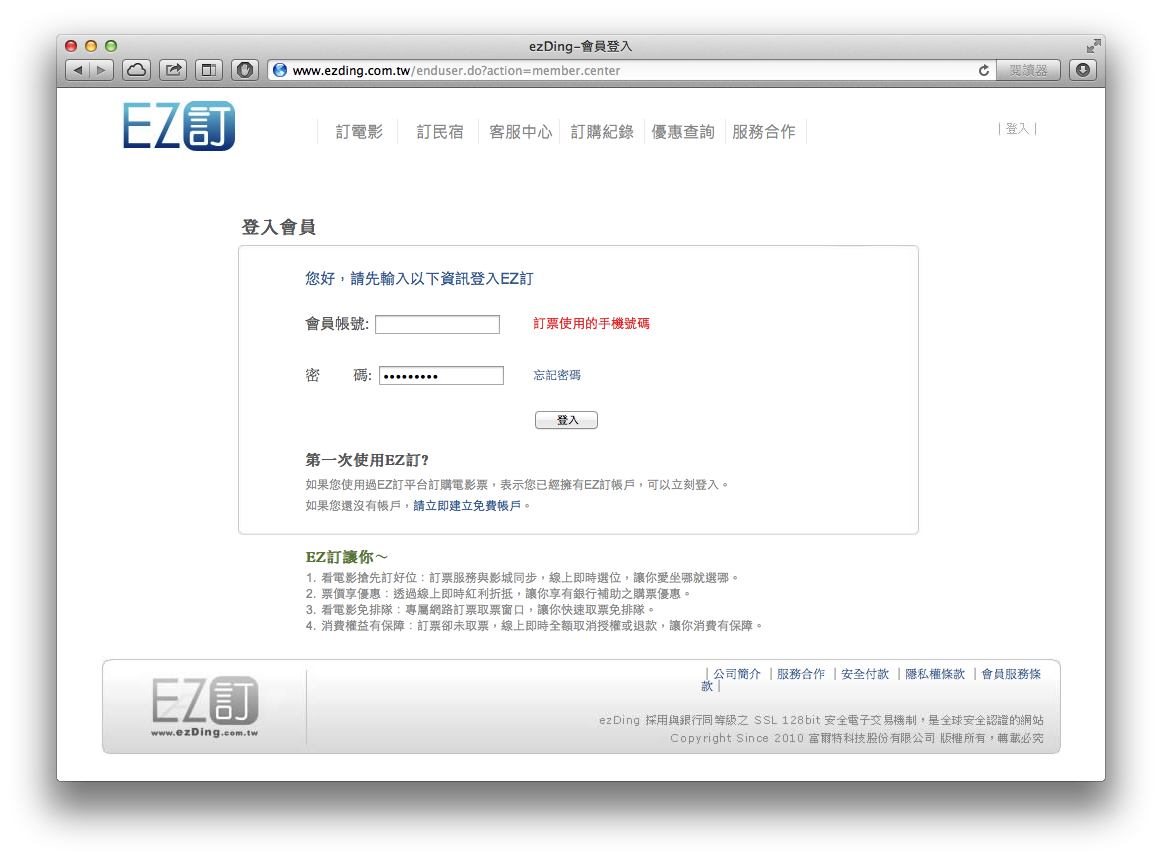Viewport: 1162px width, 860px height.
Task: Open the 訂購紀錄 menu item
Action: click(x=602, y=132)
